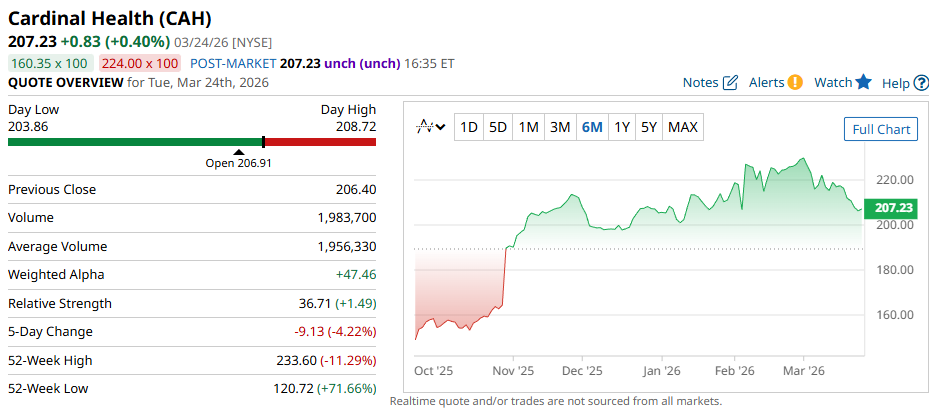Click the Help question mark icon
934x416 pixels.
click(921, 83)
